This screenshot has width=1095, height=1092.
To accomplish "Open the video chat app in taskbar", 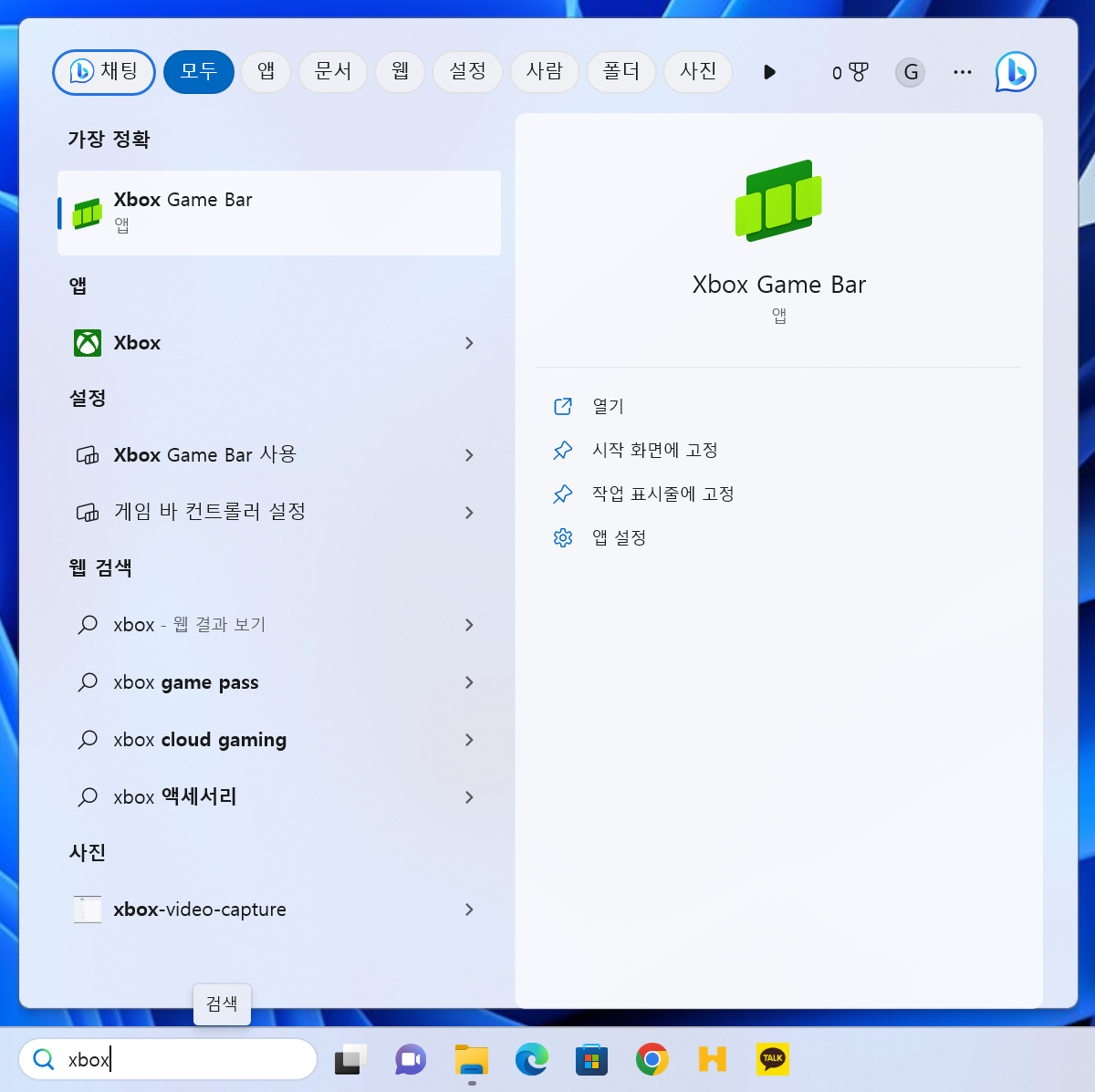I will pos(411,1059).
